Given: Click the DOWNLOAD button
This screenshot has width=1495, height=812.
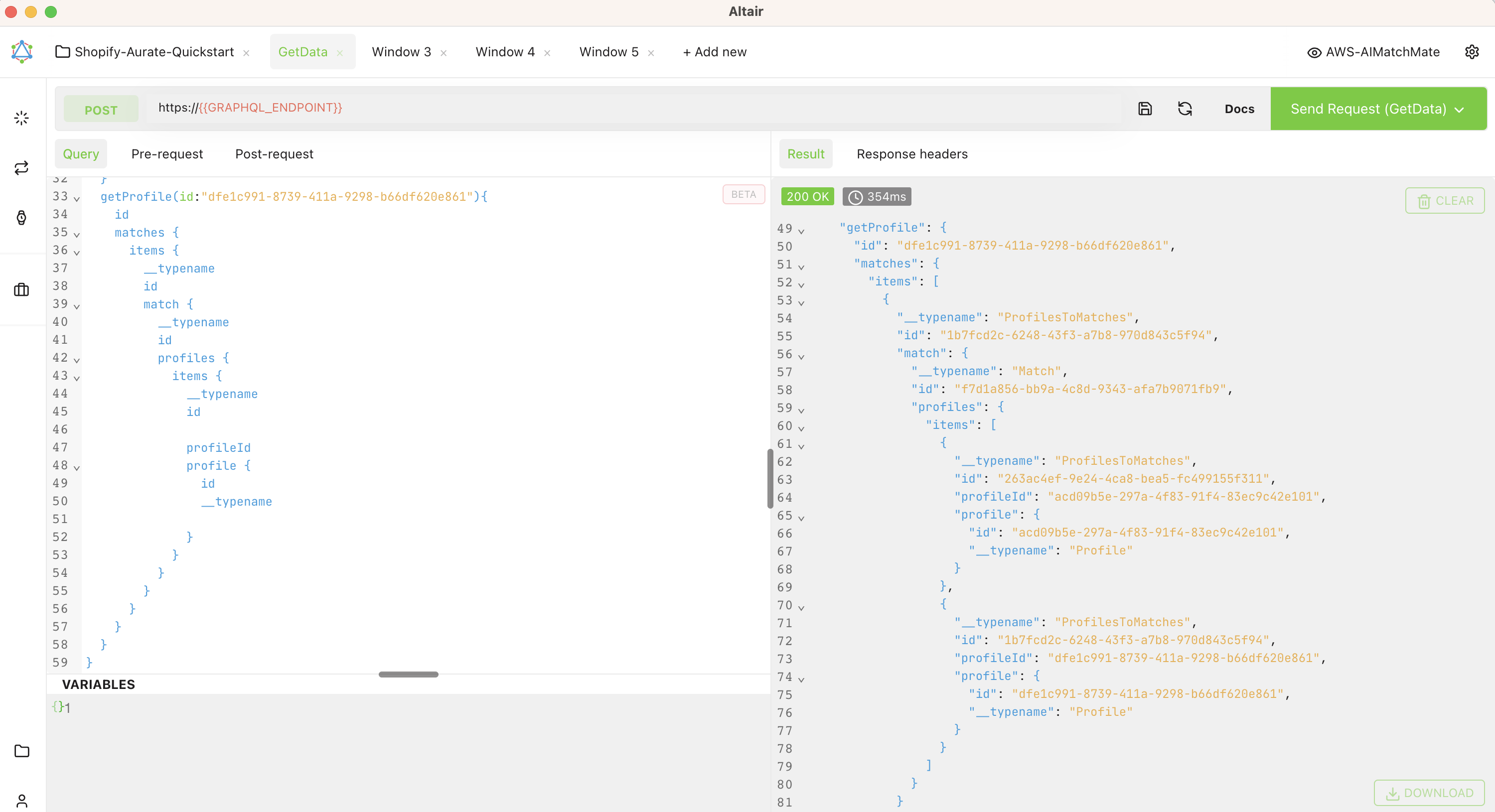Looking at the screenshot, I should 1429,792.
